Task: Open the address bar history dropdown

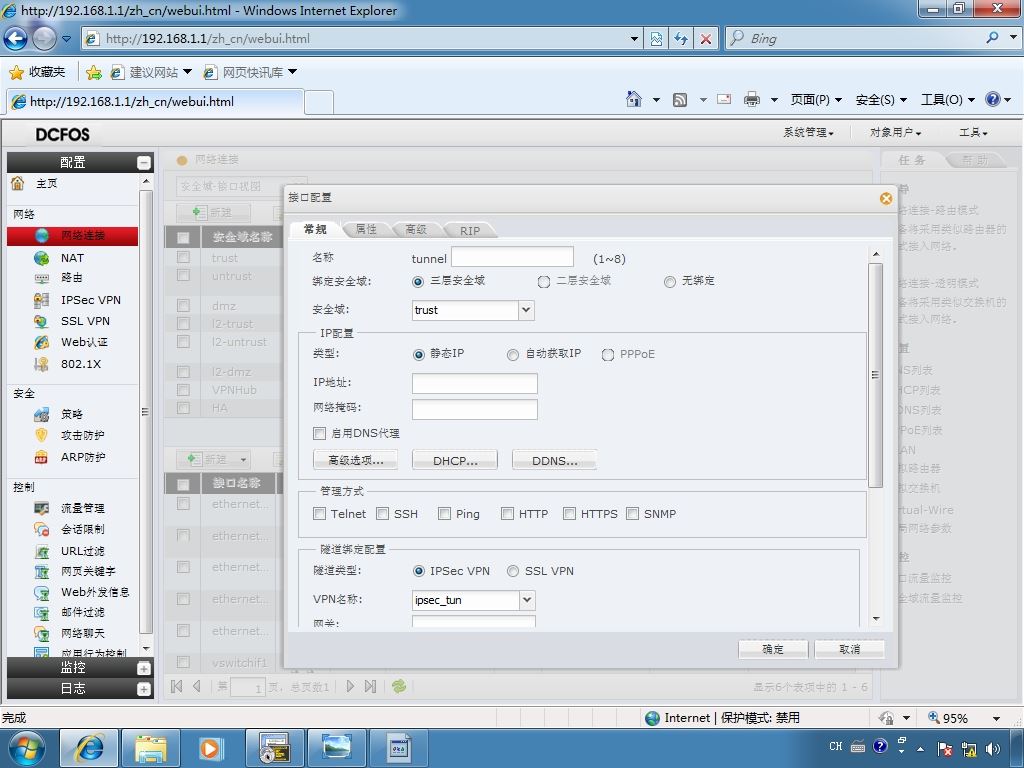Action: coord(633,39)
